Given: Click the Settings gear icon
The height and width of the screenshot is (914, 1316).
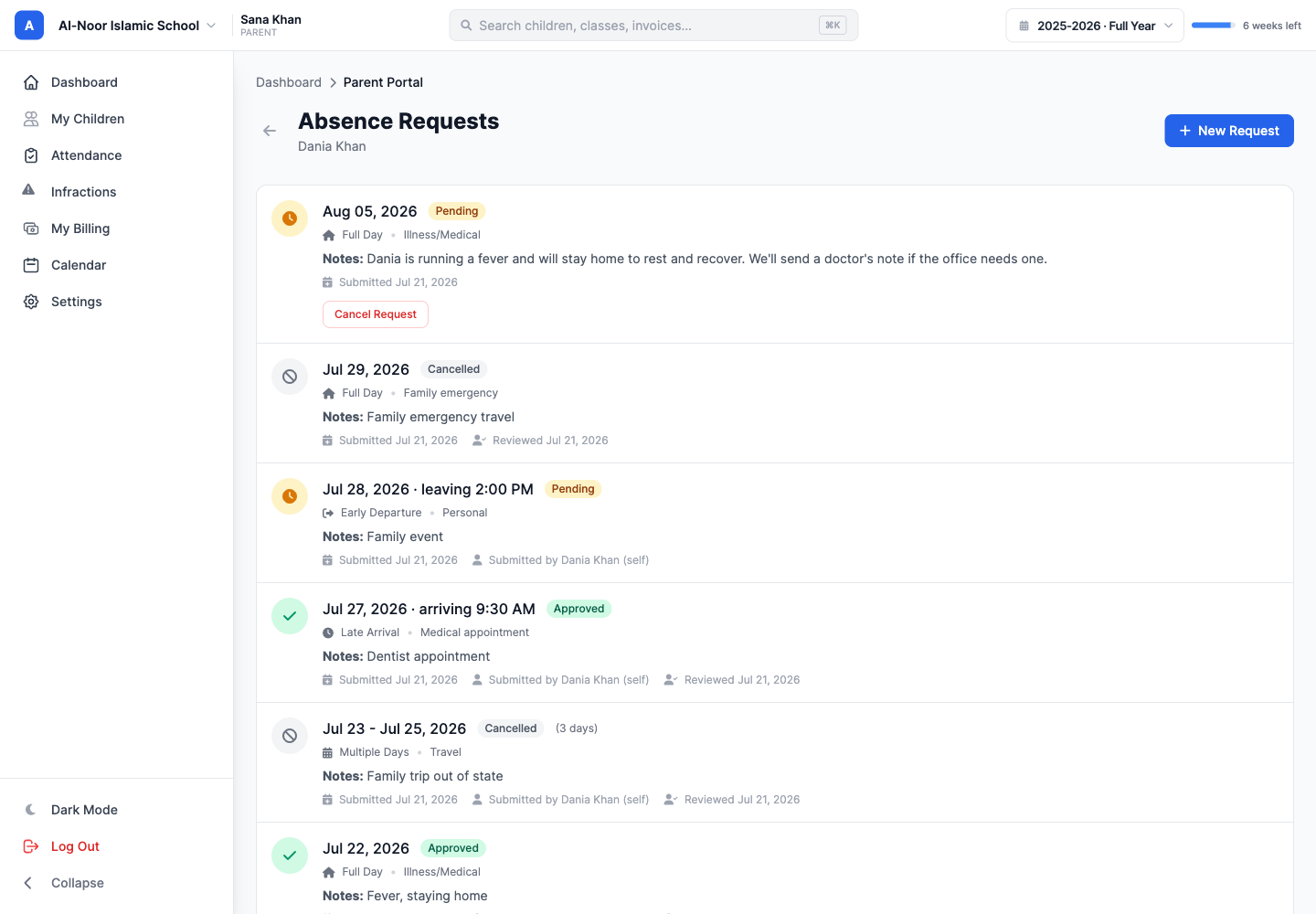Looking at the screenshot, I should coord(31,302).
